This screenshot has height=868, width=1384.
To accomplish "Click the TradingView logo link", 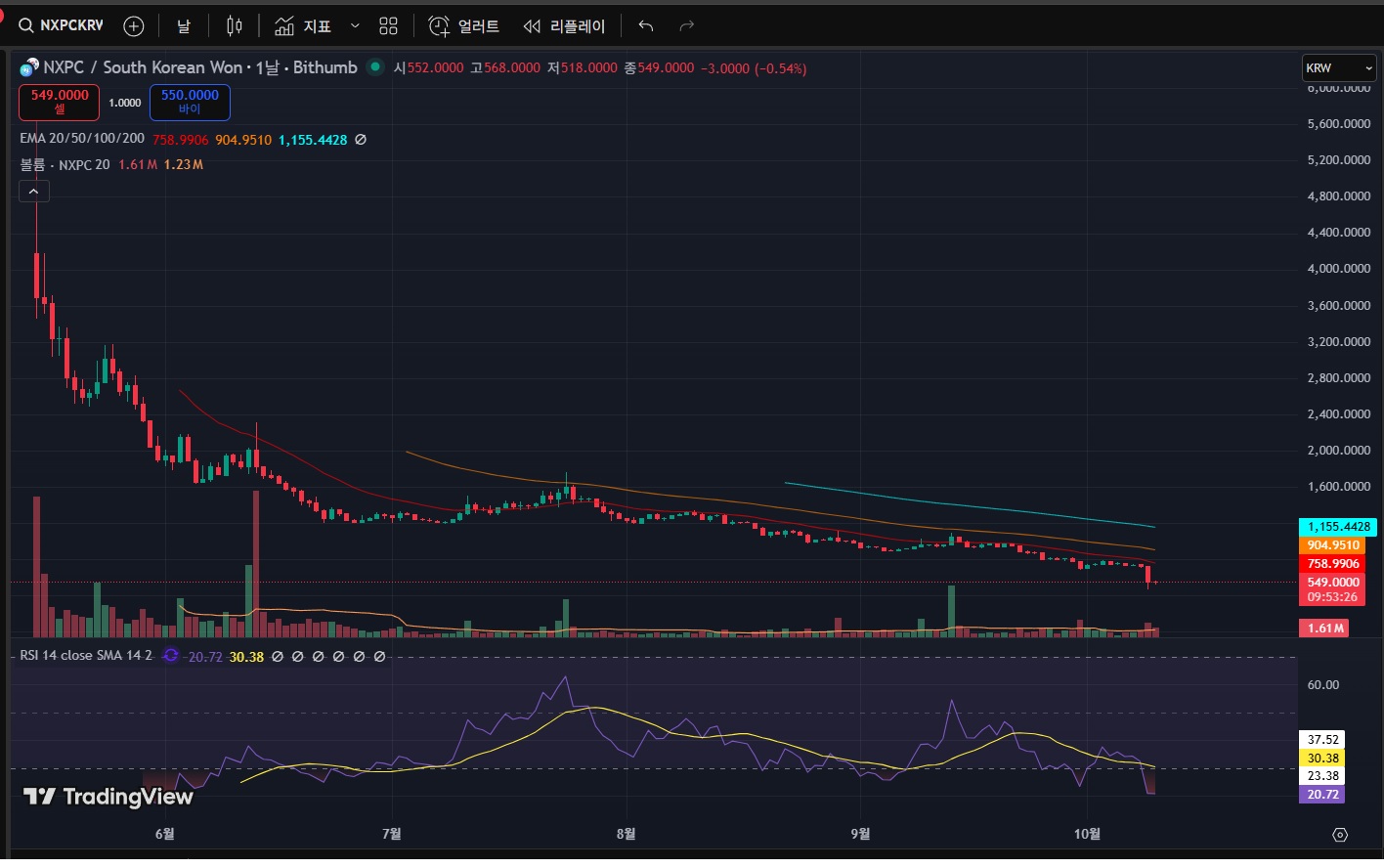I will click(108, 797).
